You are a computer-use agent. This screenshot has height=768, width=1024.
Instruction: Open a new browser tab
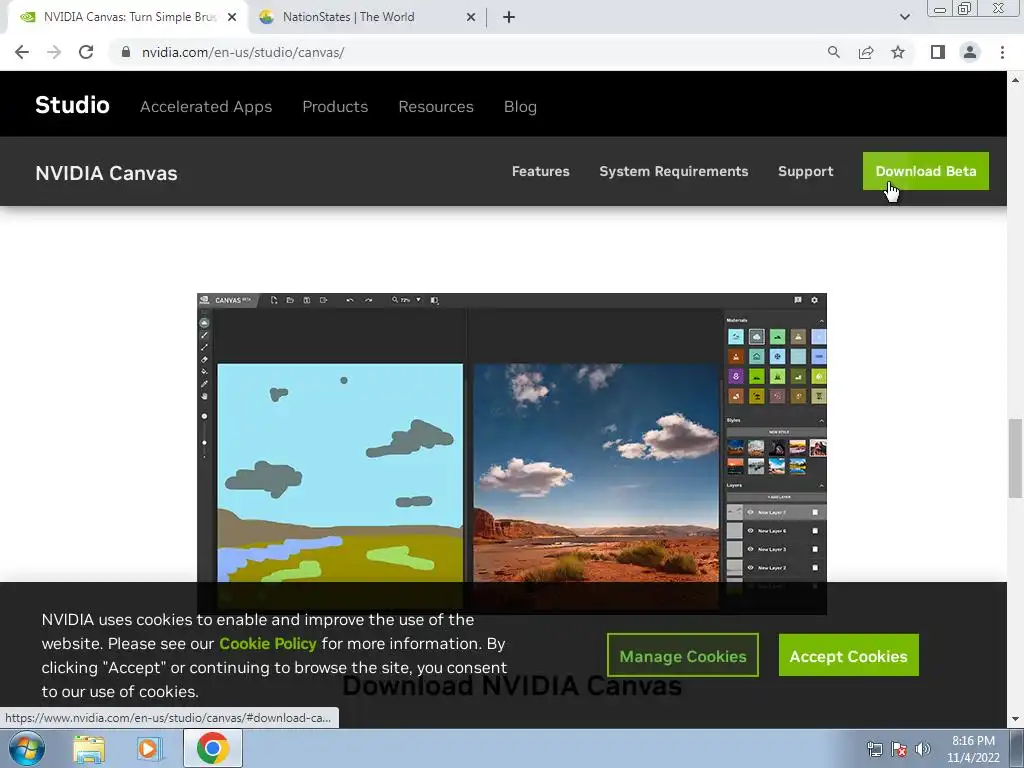(509, 18)
